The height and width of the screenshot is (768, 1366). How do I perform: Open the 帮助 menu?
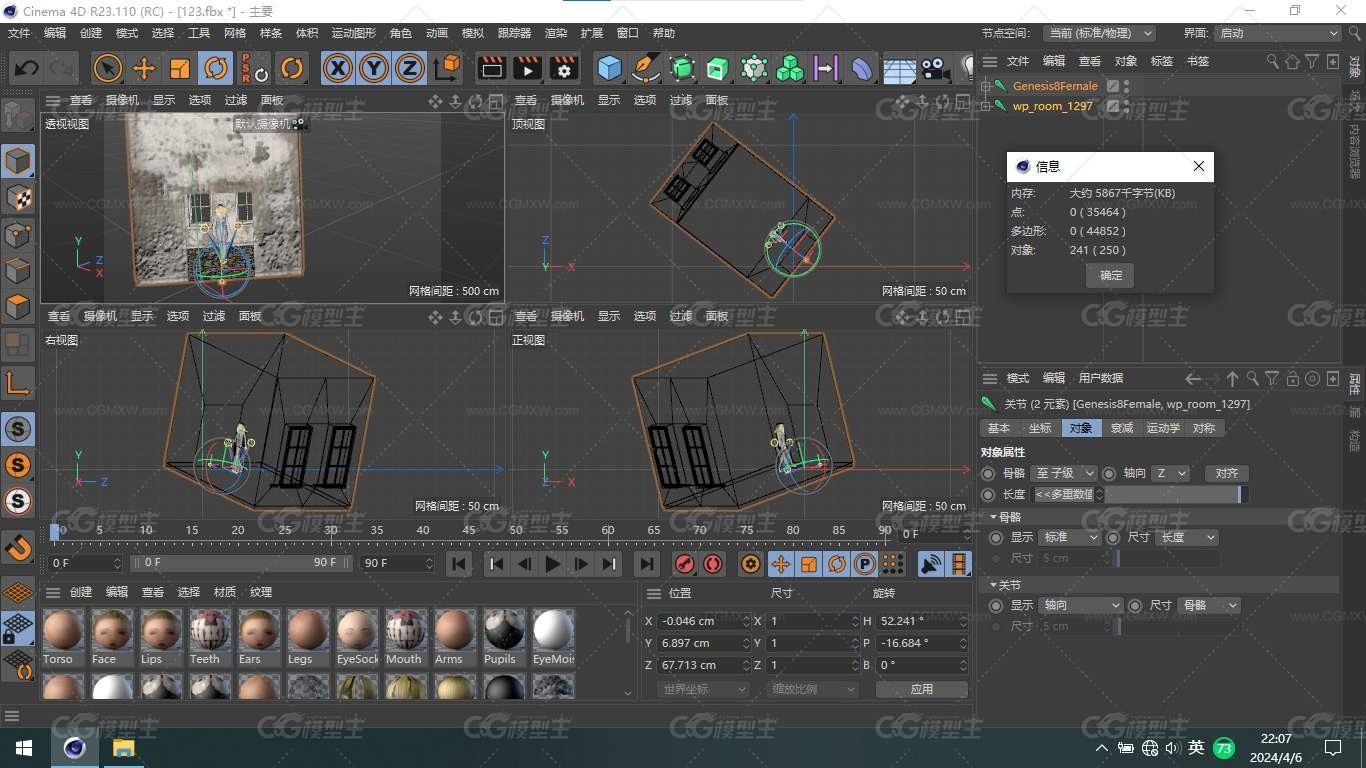pos(664,33)
